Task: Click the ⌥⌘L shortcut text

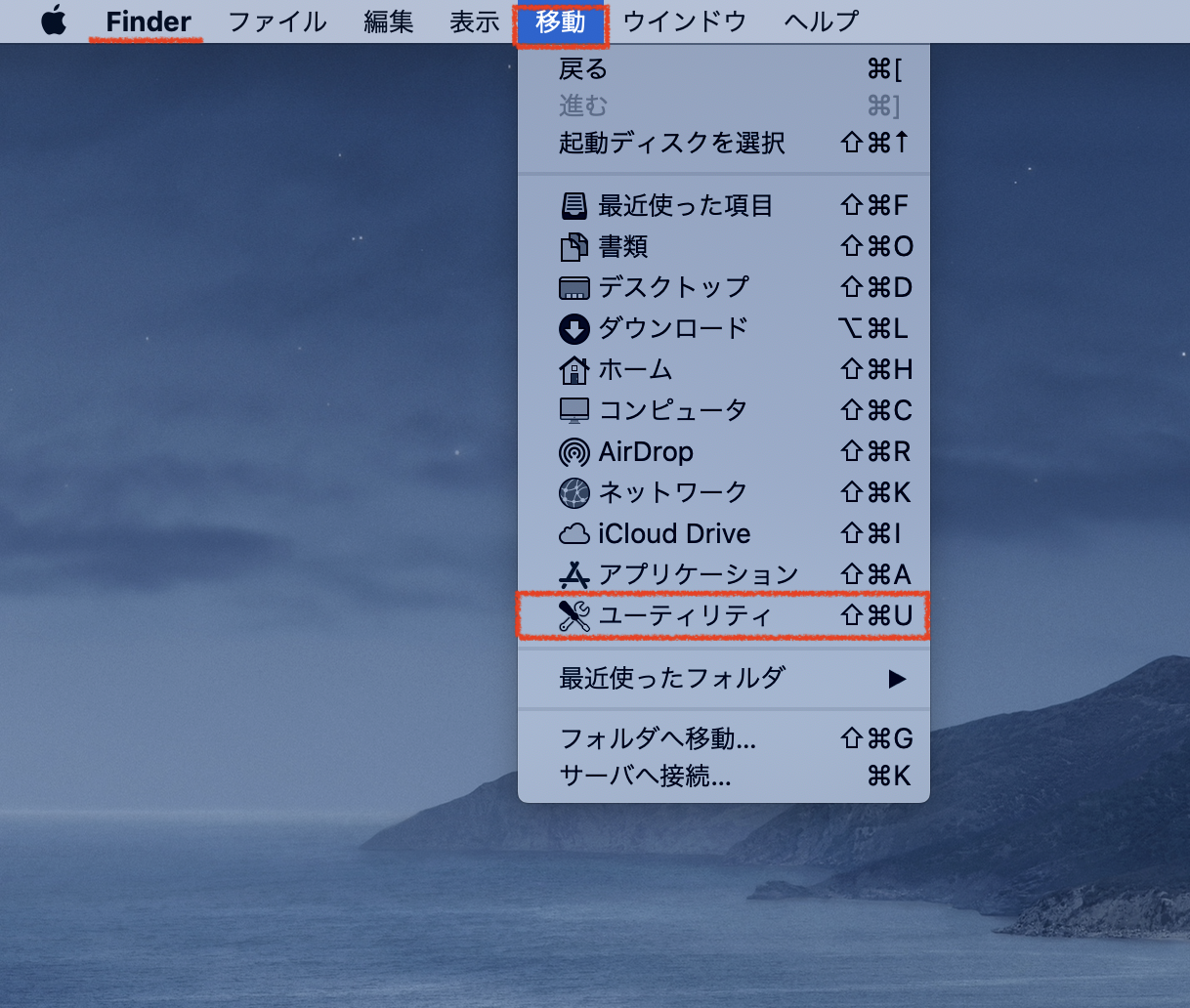Action: 874,329
